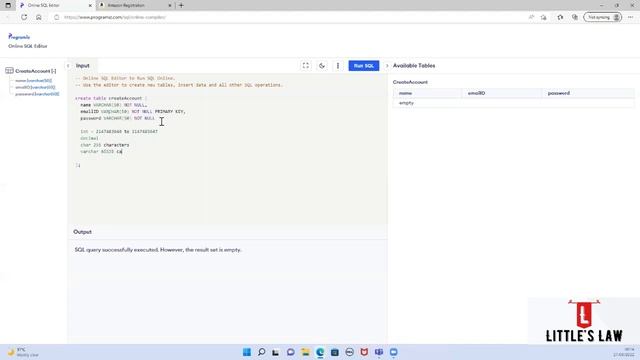Select the name [varchar(50)] column entry
Screen dimensions: 640x360
point(33,81)
